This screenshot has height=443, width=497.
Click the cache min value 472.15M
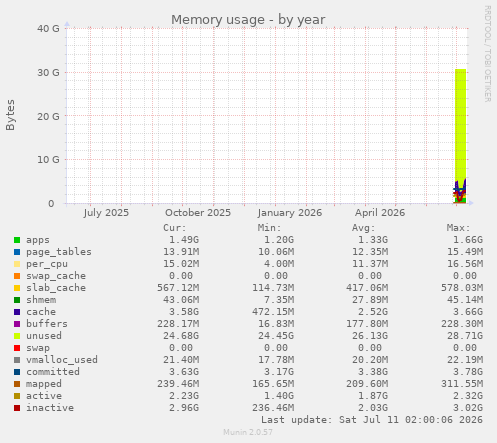tap(273, 312)
